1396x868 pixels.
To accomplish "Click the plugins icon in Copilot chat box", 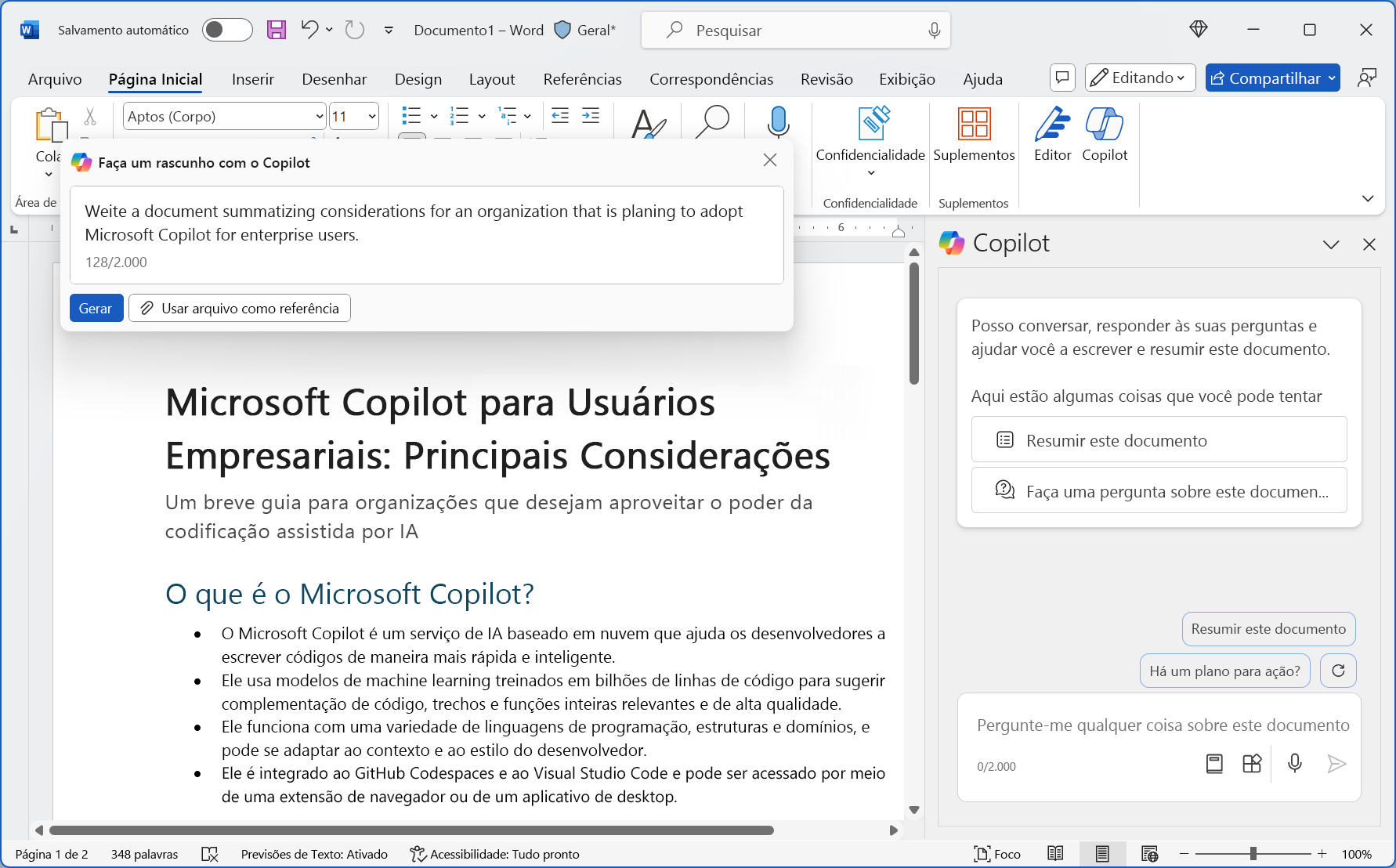I will [x=1252, y=763].
